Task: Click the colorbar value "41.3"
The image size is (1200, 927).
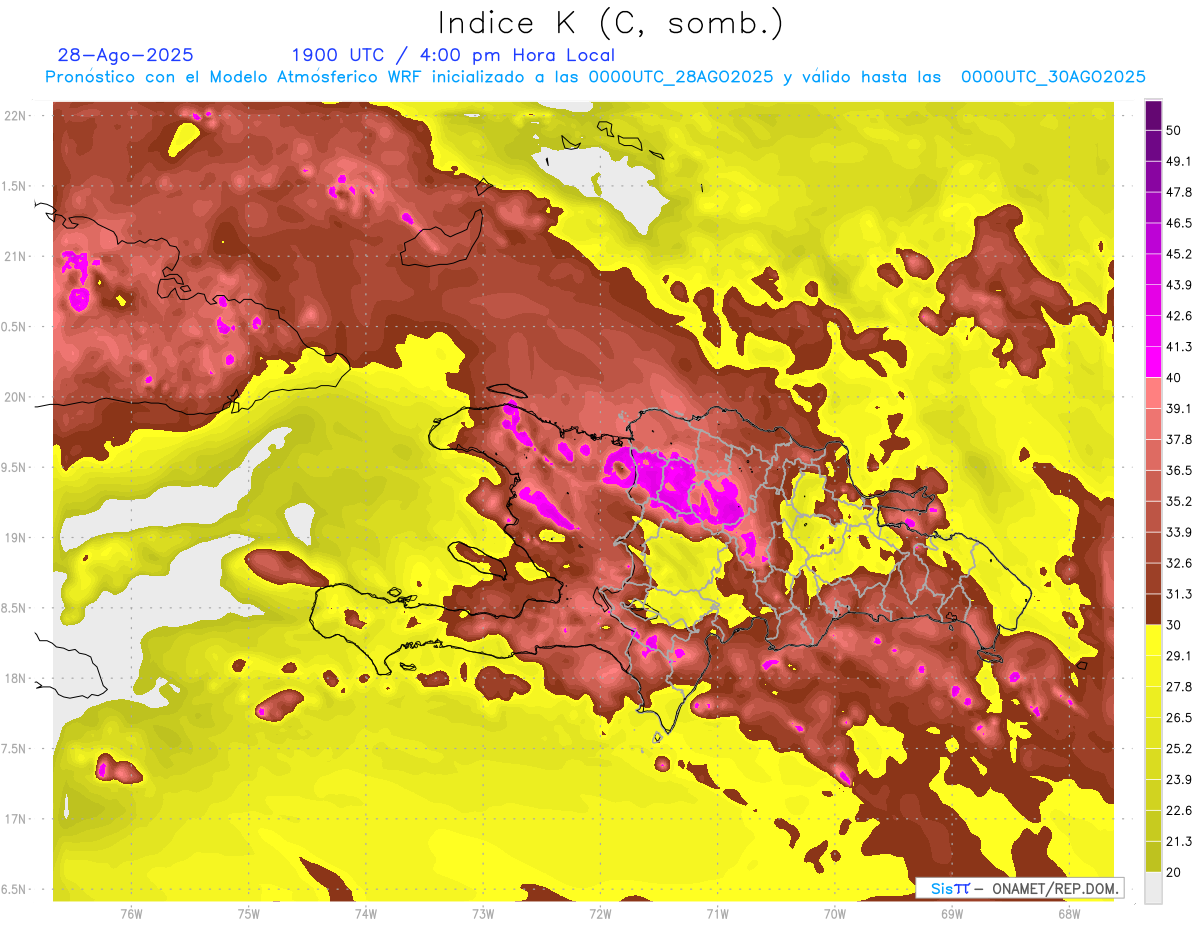Action: pos(1179,347)
